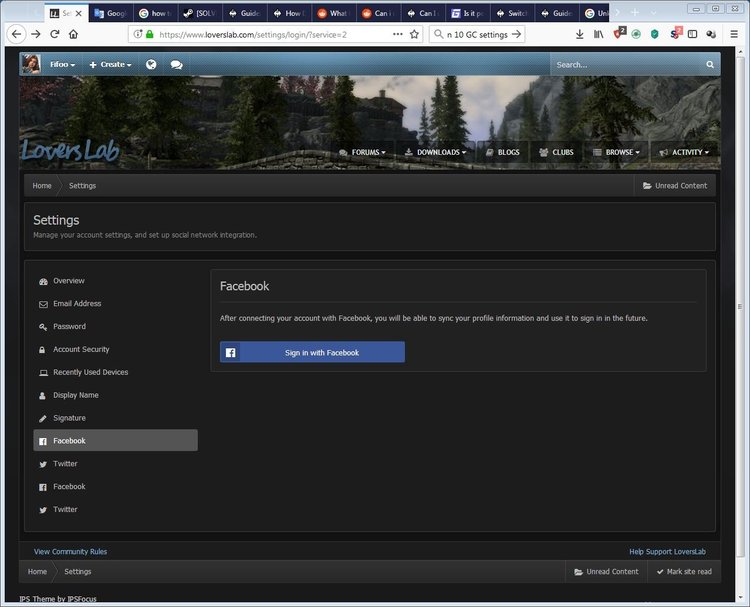
Task: Select Email Address settings
Action: point(115,304)
